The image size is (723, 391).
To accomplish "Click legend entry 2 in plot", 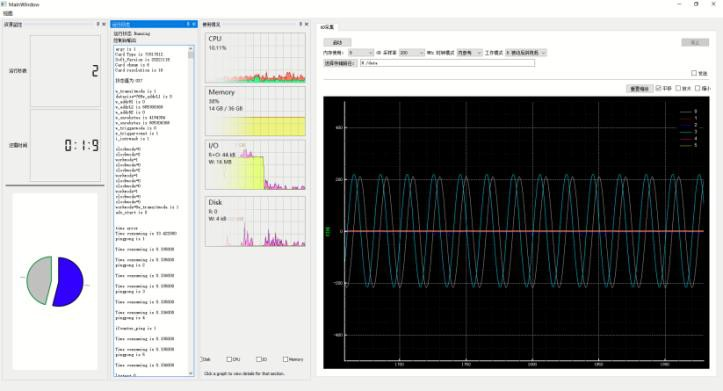I will 689,125.
